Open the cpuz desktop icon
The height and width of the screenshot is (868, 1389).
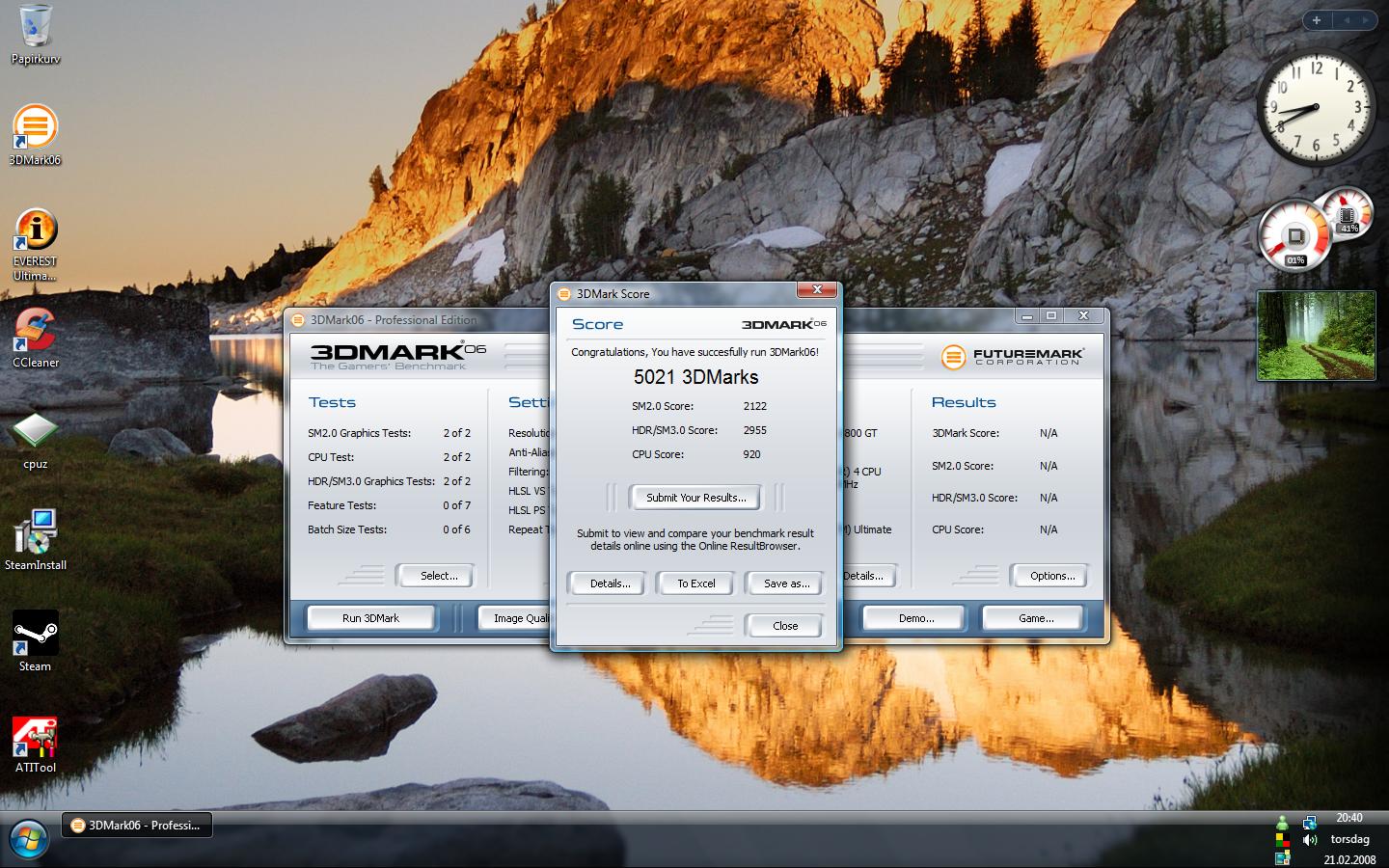(36, 441)
